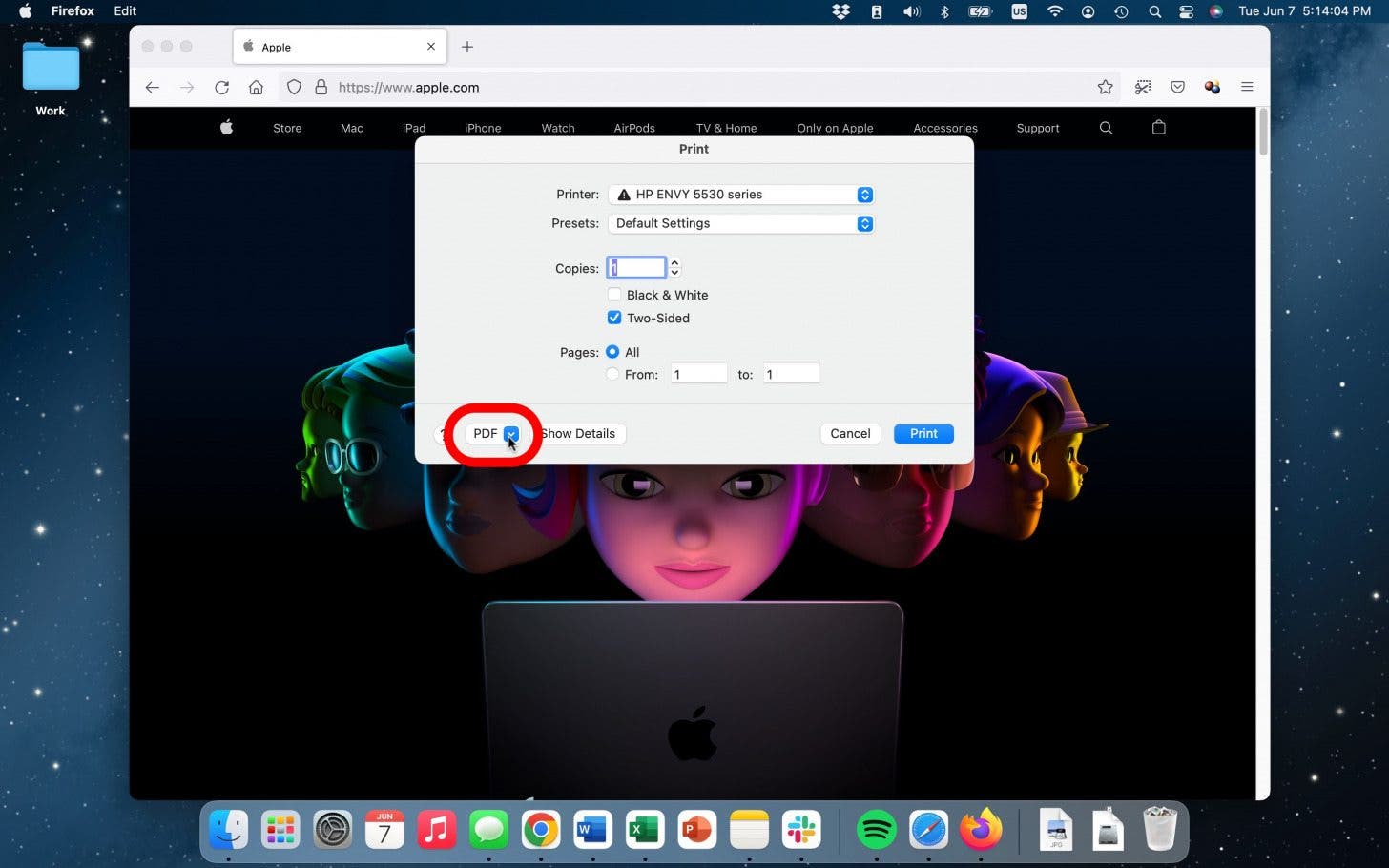Click the Apple logo on website nav

[226, 127]
